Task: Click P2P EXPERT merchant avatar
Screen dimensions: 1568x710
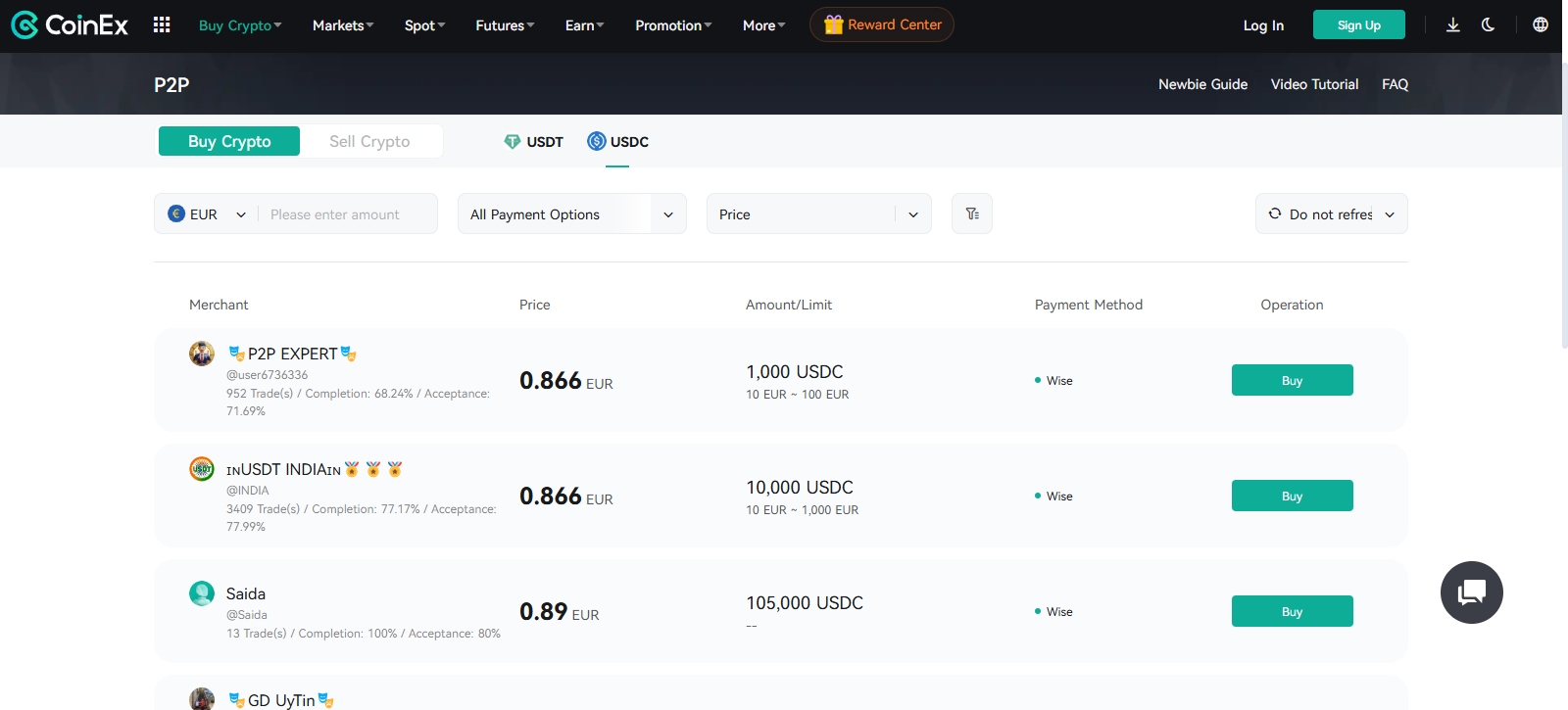Action: [202, 354]
